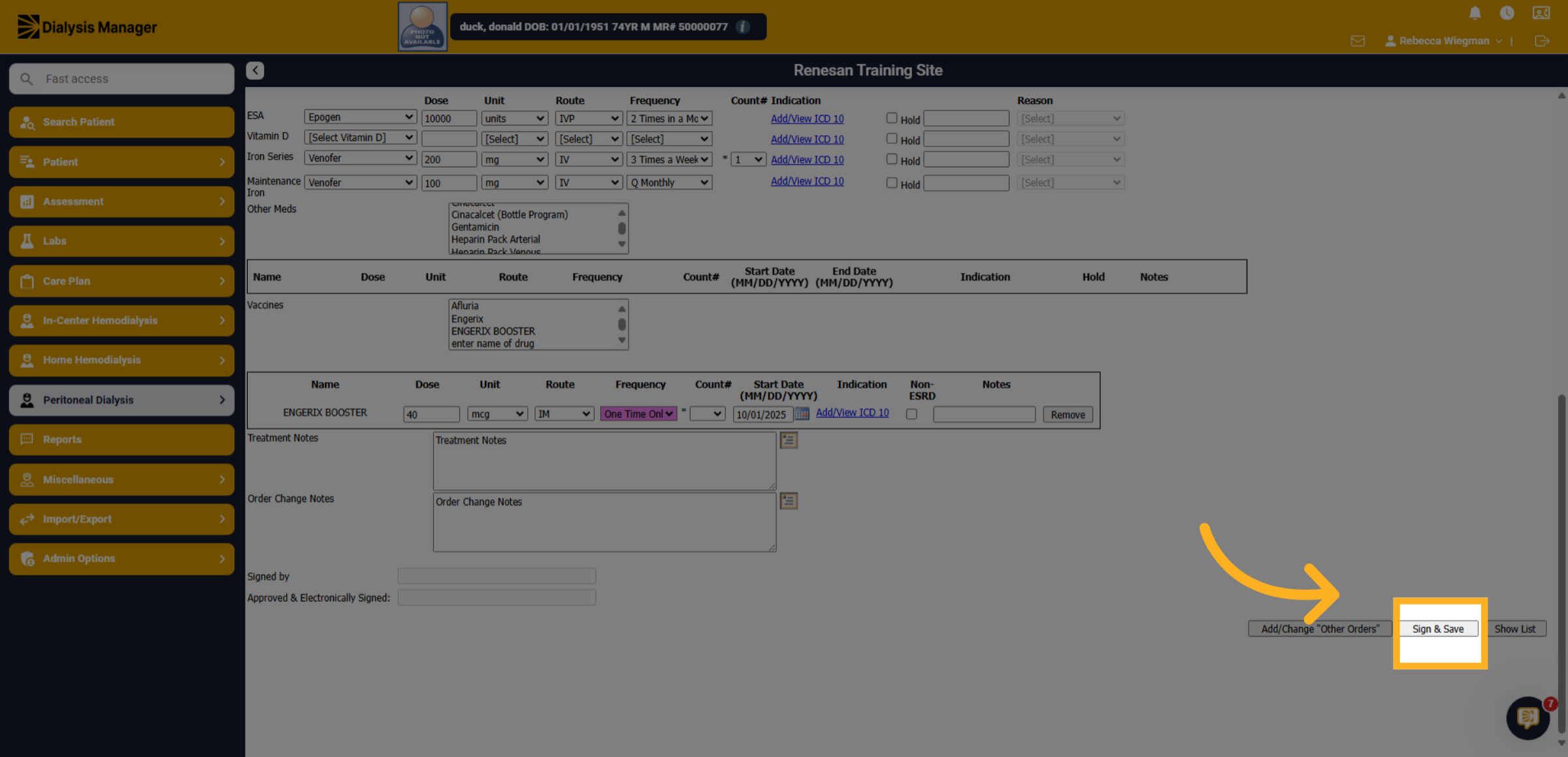Toggle the Maintenance Iron Hold checkbox

click(x=891, y=183)
